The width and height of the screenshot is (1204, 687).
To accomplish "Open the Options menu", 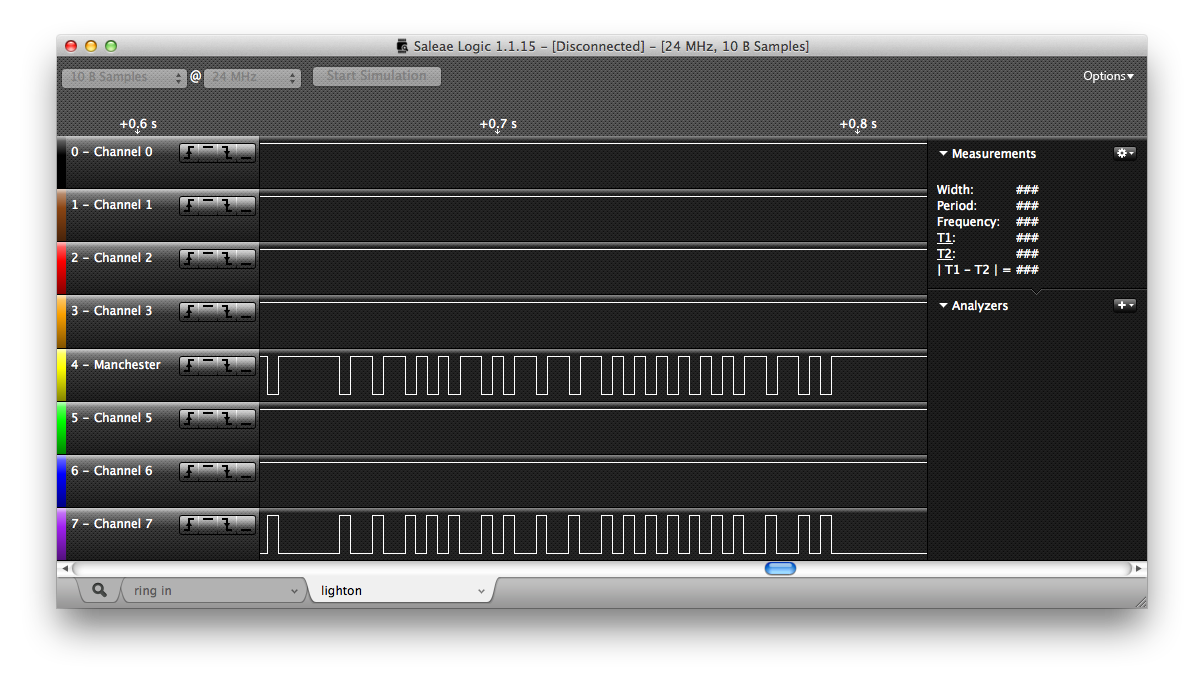I will [1109, 76].
